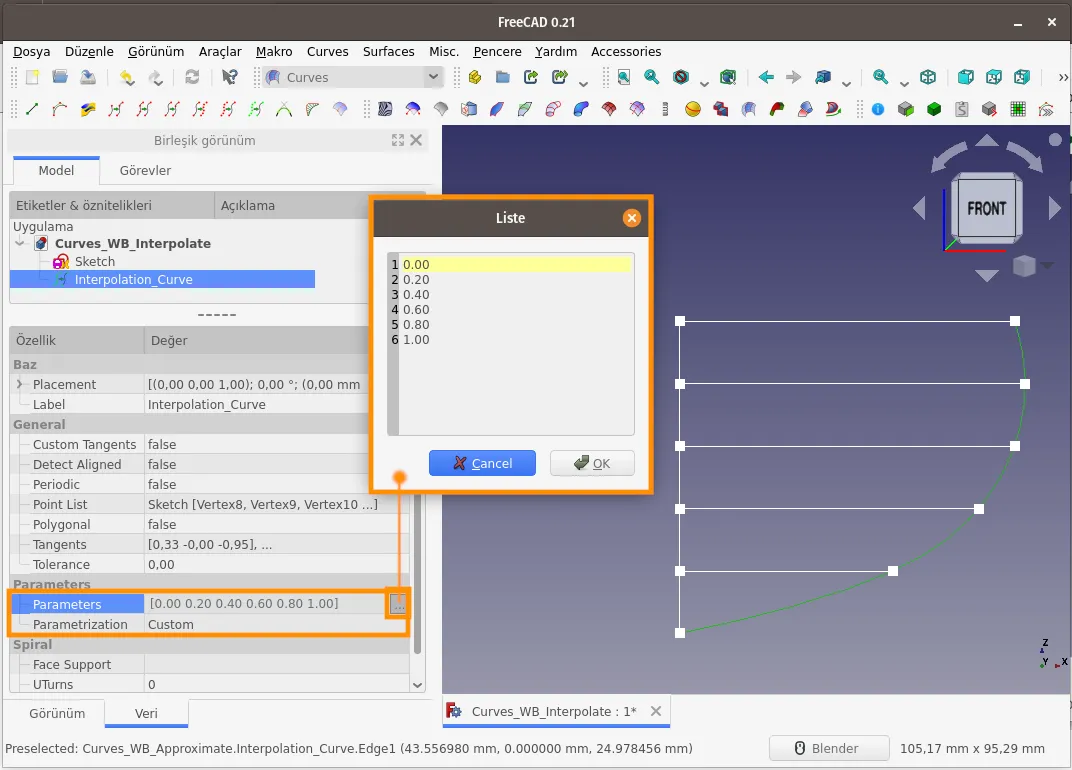Create a new document with toolbar icon

32,77
